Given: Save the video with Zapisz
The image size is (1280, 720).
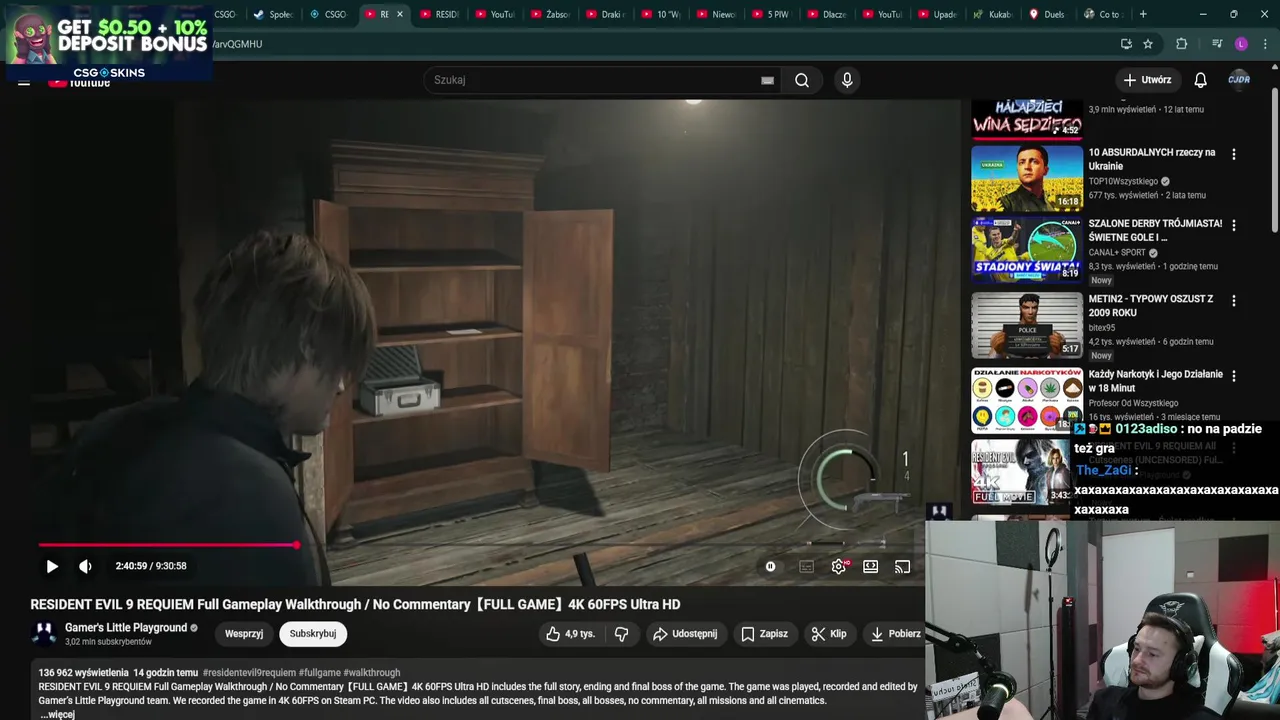Looking at the screenshot, I should tap(764, 633).
